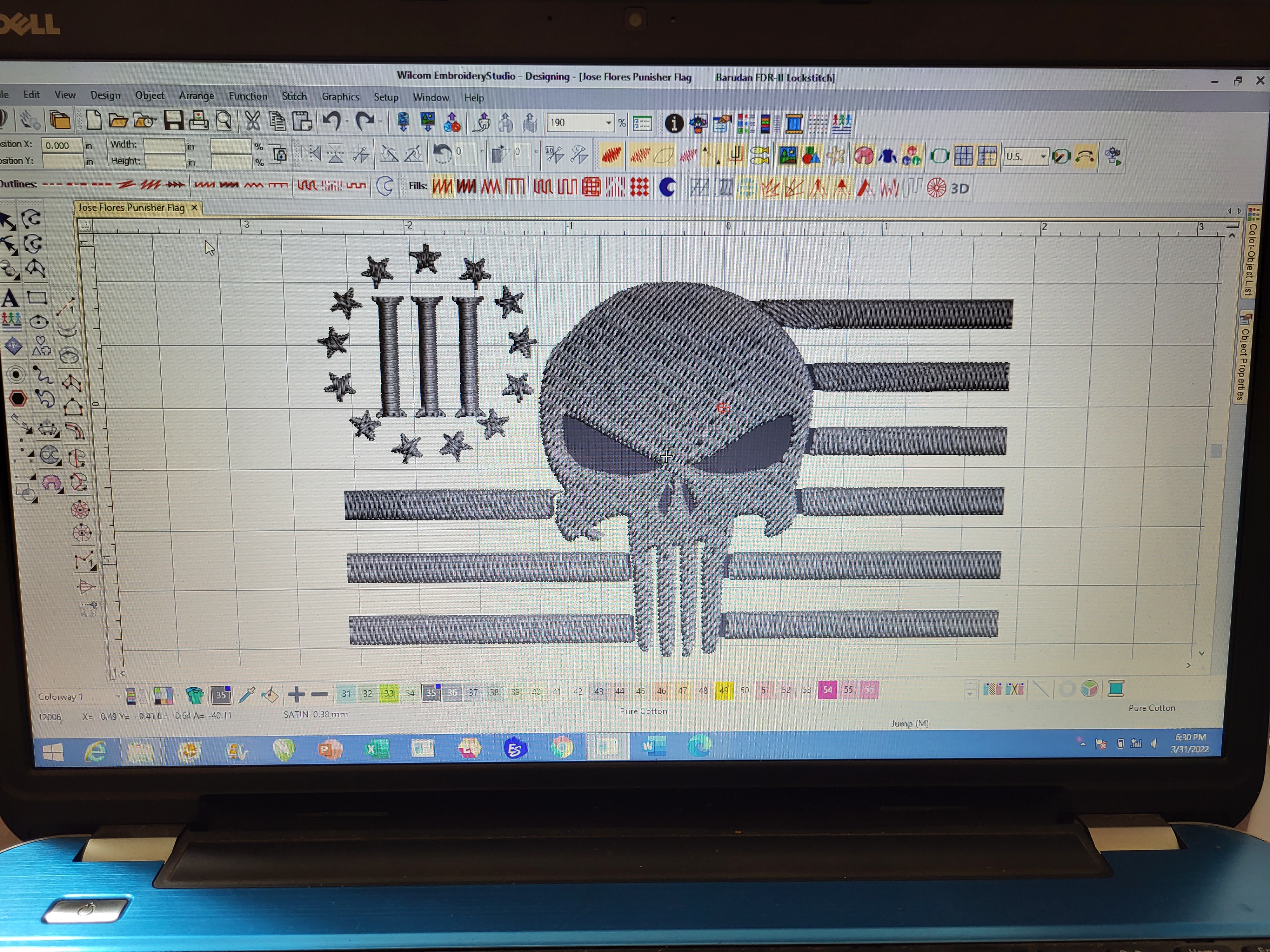Click the thread spool icon in top toolbar

pyautogui.click(x=794, y=124)
